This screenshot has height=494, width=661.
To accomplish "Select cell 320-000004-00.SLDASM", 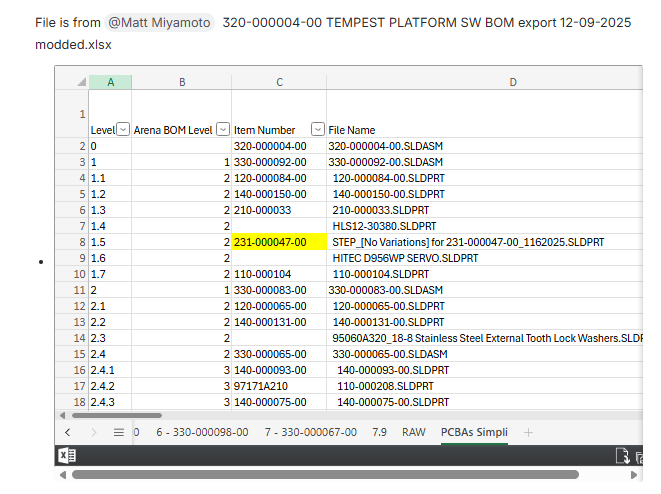I will tap(485, 146).
